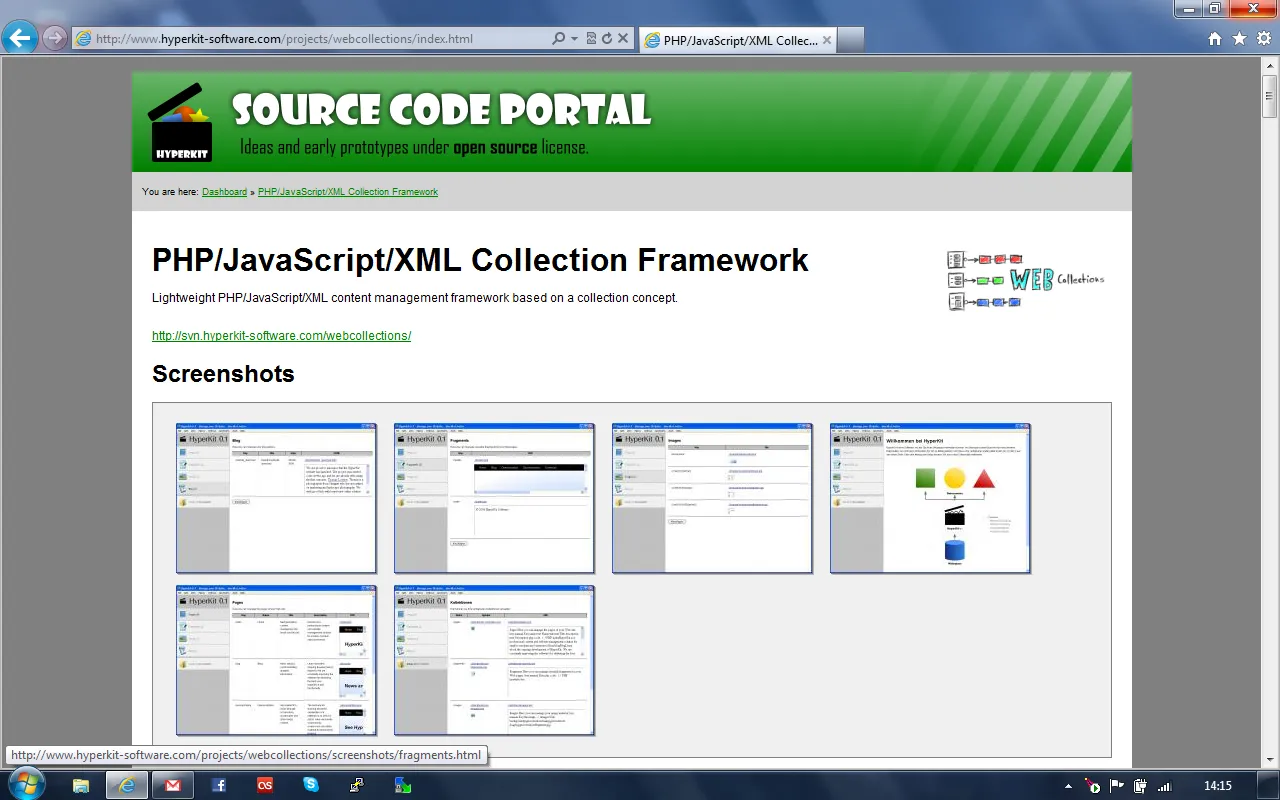Screen dimensions: 1280x800
Task: Toggle the Compatibility View icon
Action: click(x=591, y=39)
